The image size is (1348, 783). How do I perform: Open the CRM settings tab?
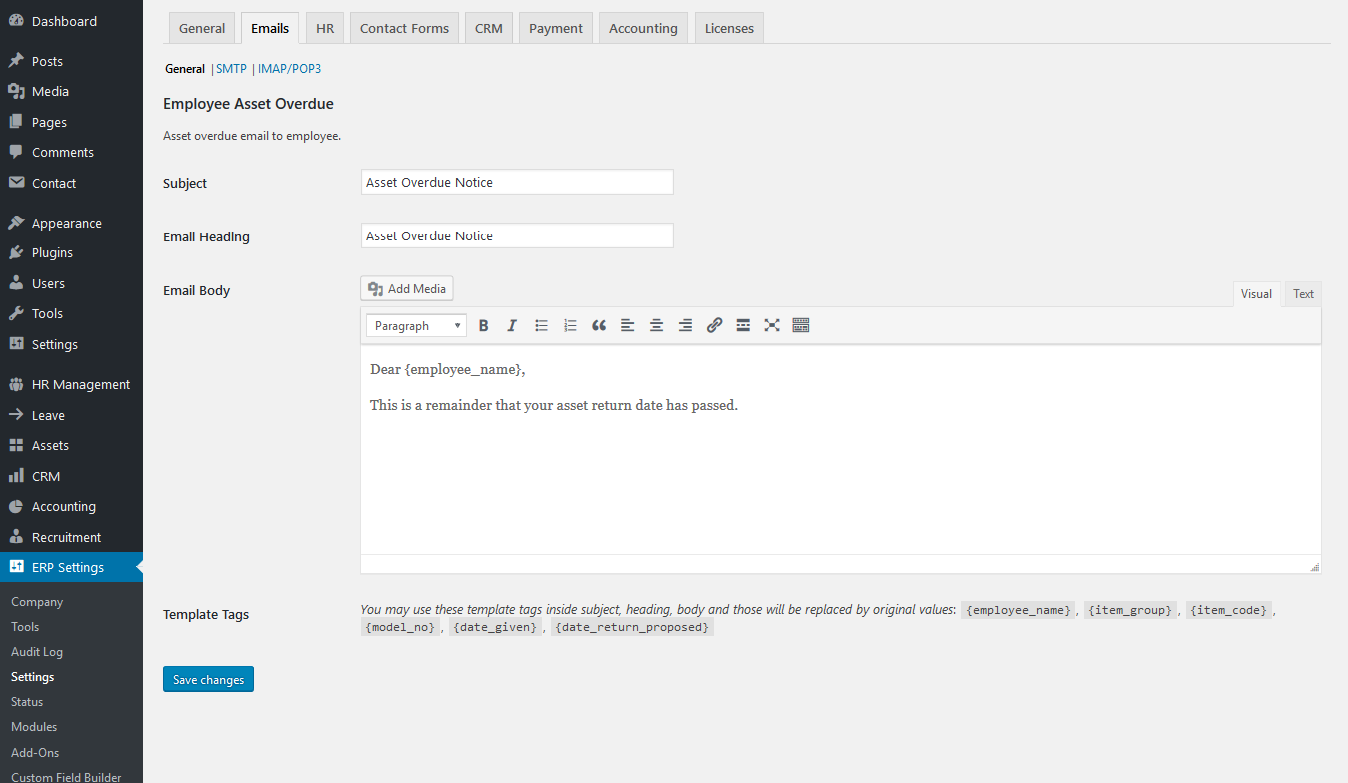489,28
